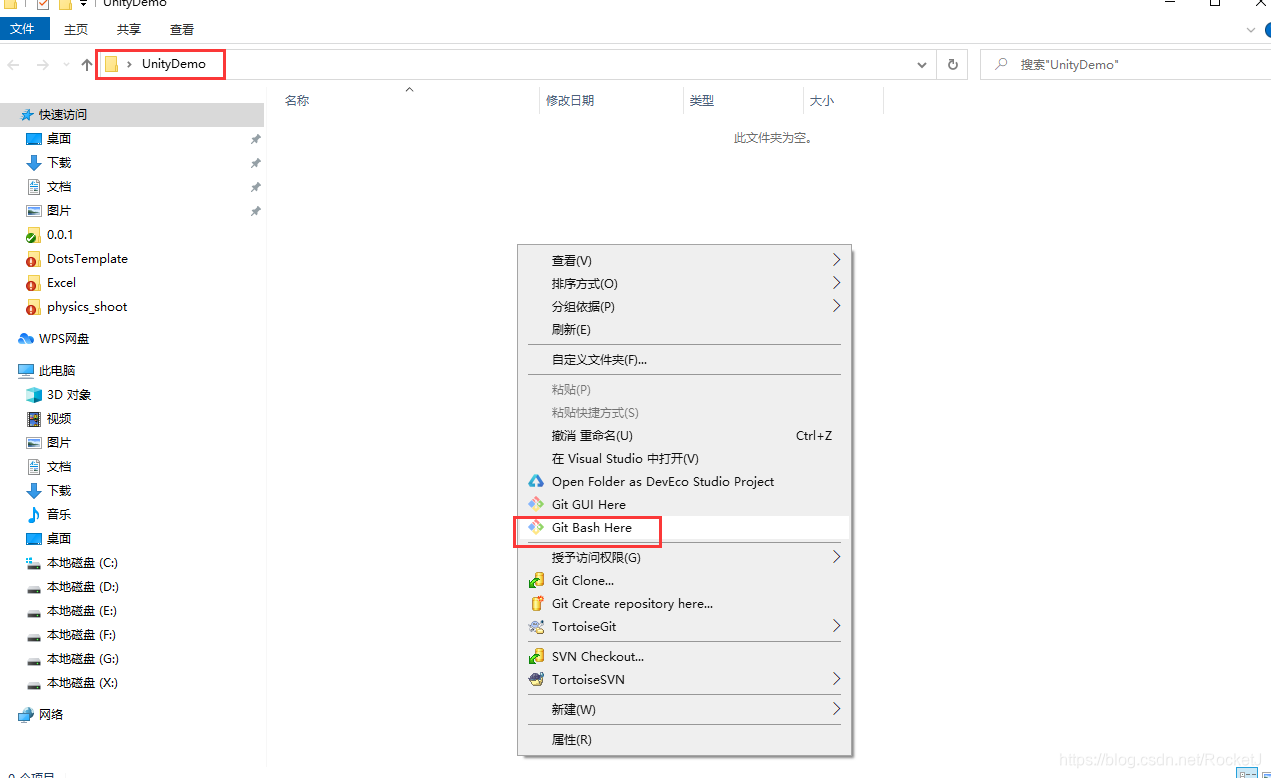Select 在 Visual Studio 中打开(V)
Viewport: 1271px width, 778px height.
click(625, 458)
